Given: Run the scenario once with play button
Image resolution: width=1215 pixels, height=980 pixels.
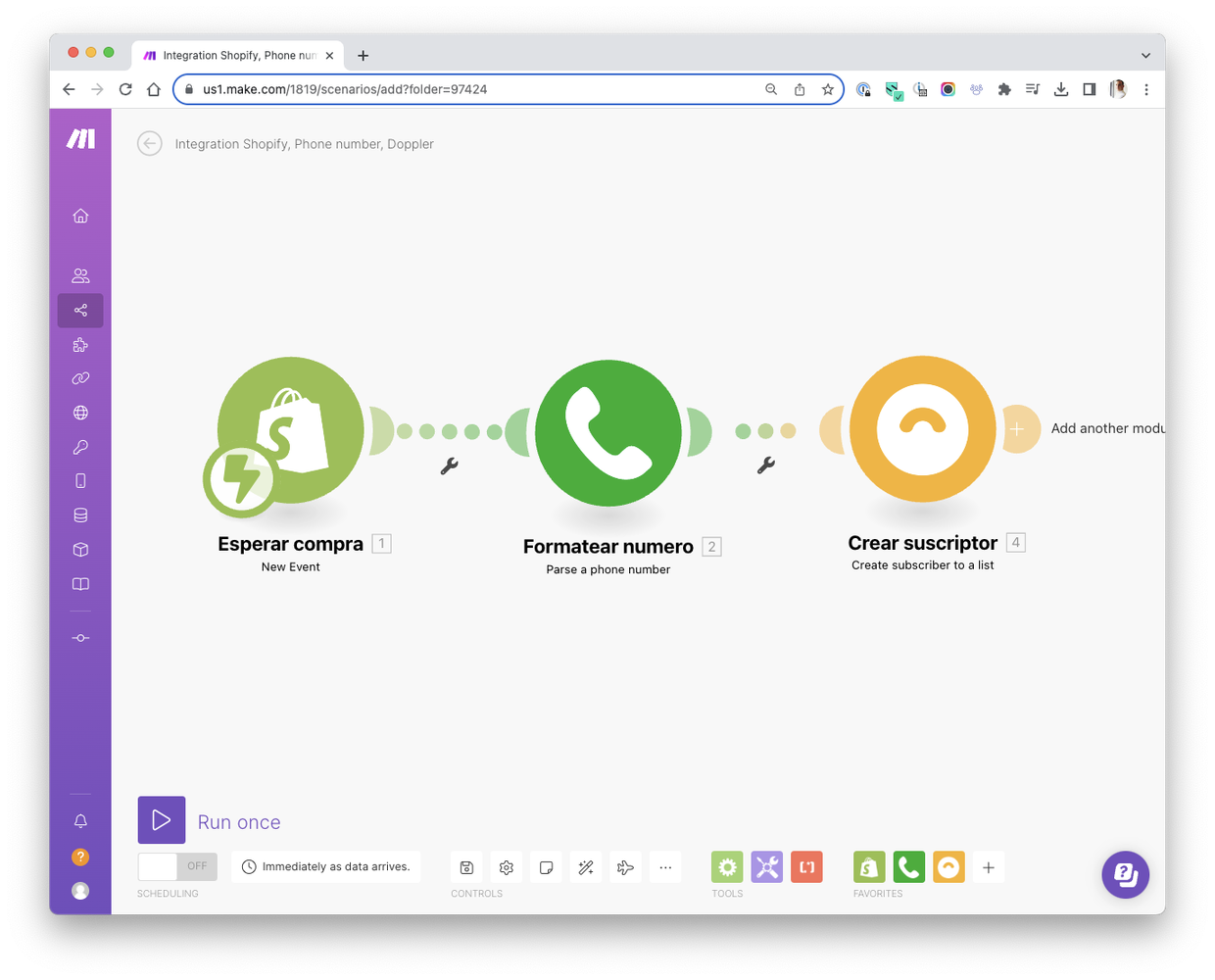Looking at the screenshot, I should (162, 820).
